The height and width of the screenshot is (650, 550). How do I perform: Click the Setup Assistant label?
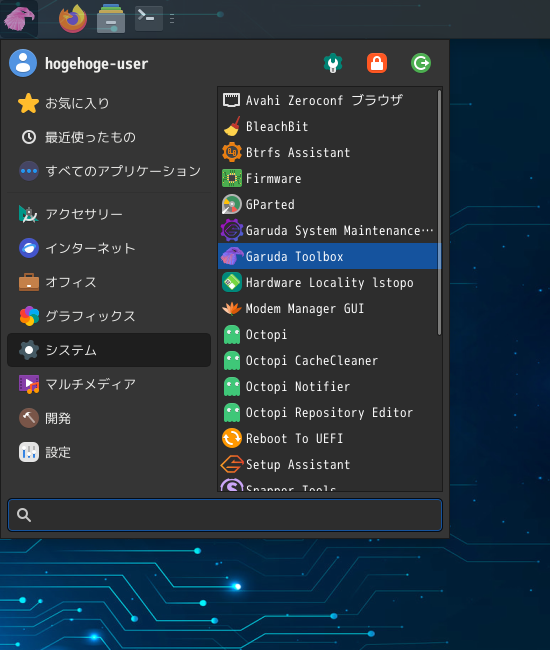coord(298,465)
